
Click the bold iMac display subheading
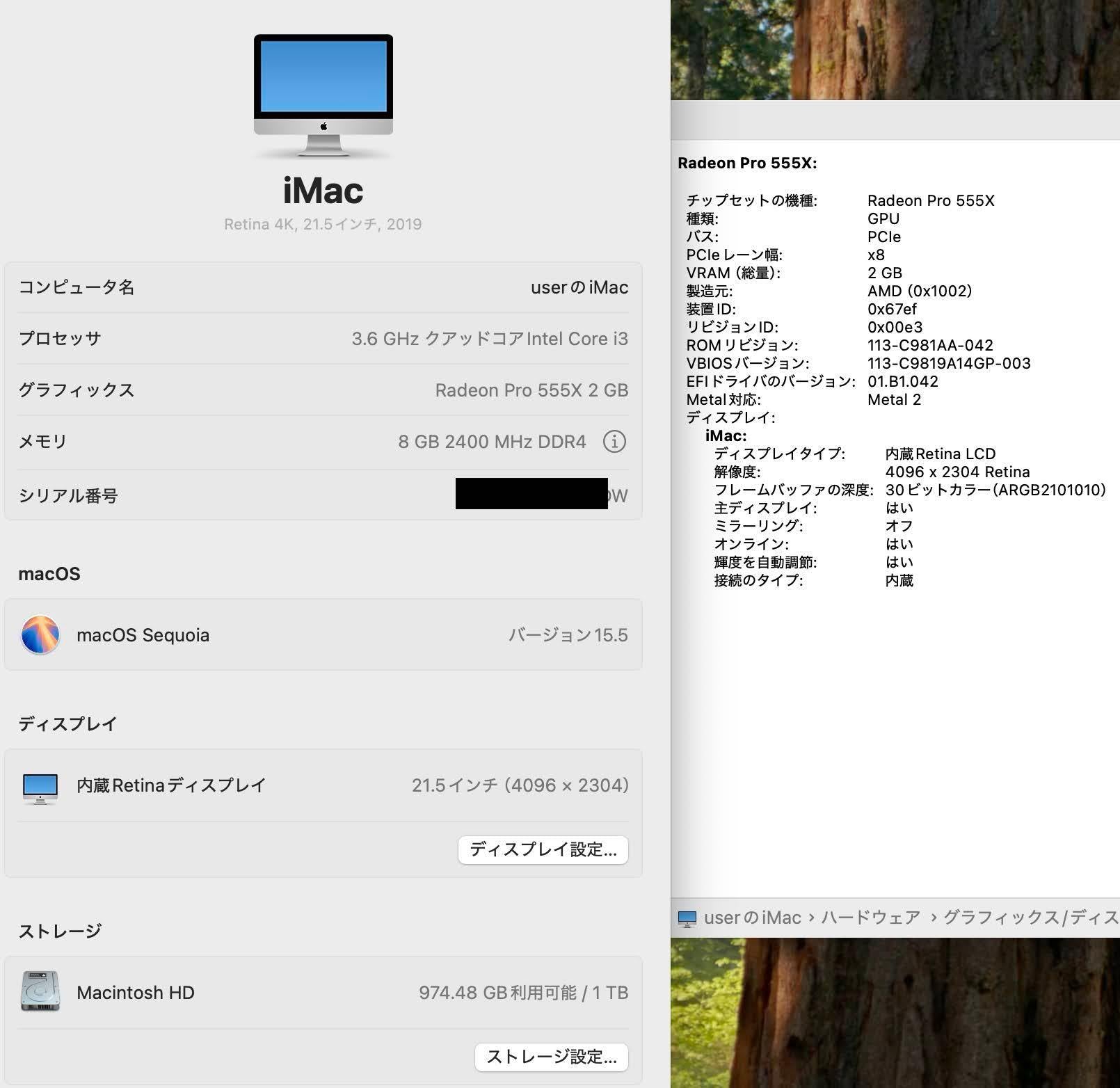pos(726,435)
